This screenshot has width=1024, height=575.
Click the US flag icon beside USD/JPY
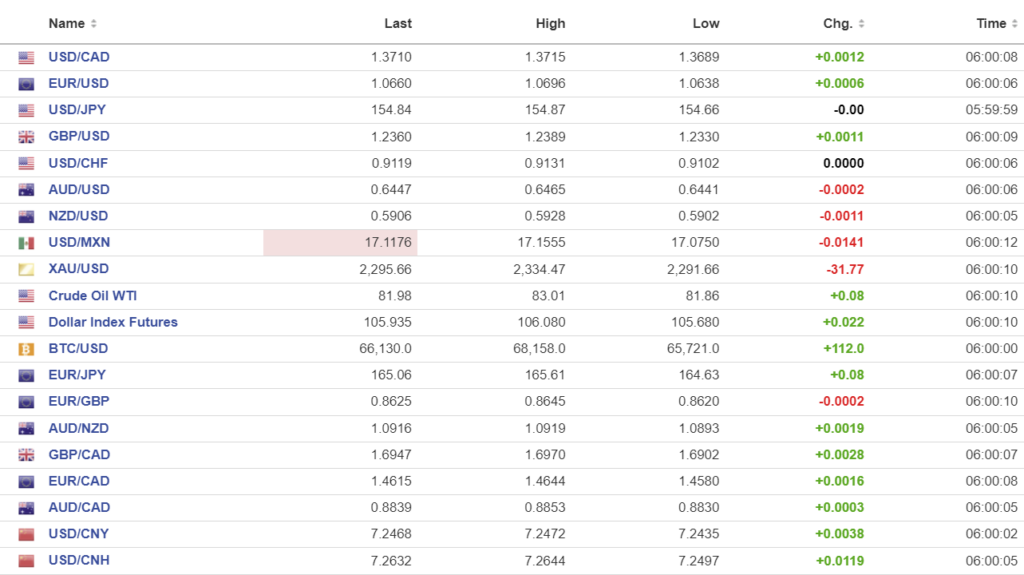[26, 110]
